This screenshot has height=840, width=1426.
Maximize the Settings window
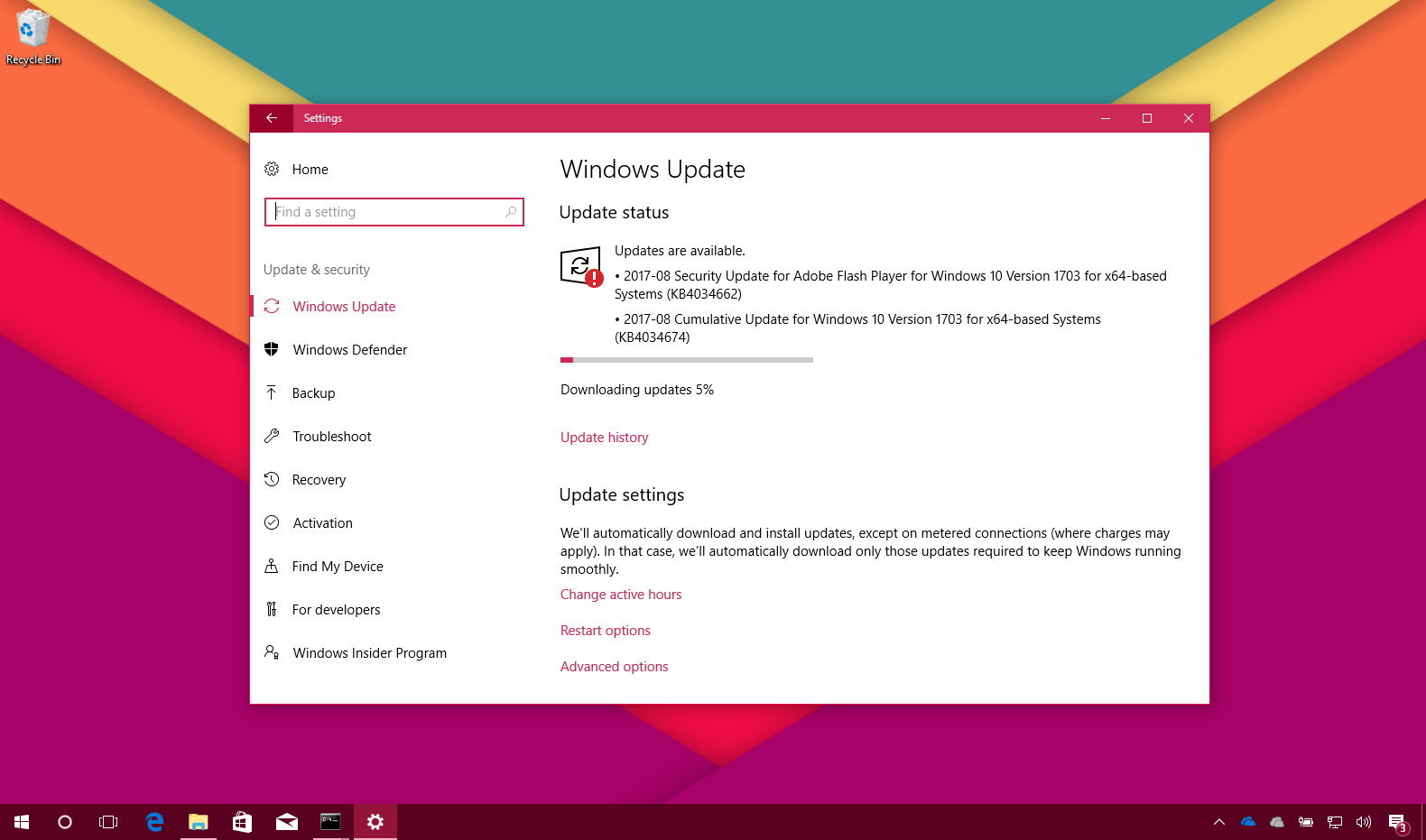click(x=1147, y=118)
